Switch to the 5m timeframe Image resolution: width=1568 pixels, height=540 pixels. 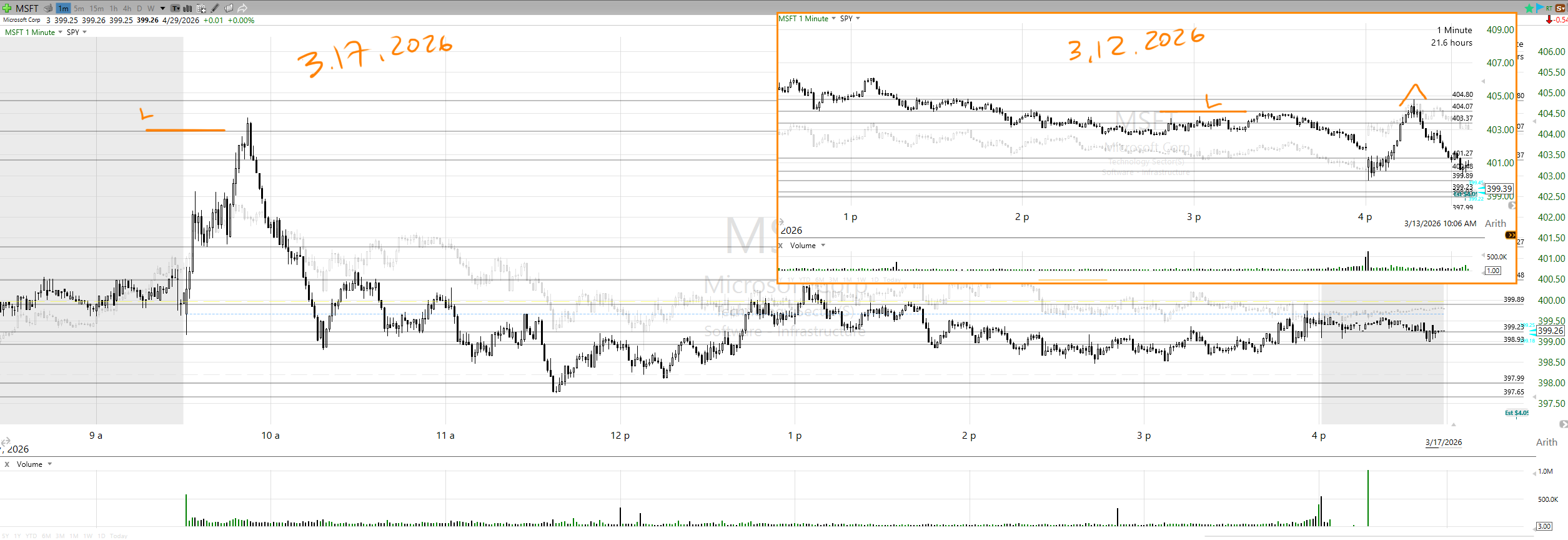pyautogui.click(x=79, y=8)
